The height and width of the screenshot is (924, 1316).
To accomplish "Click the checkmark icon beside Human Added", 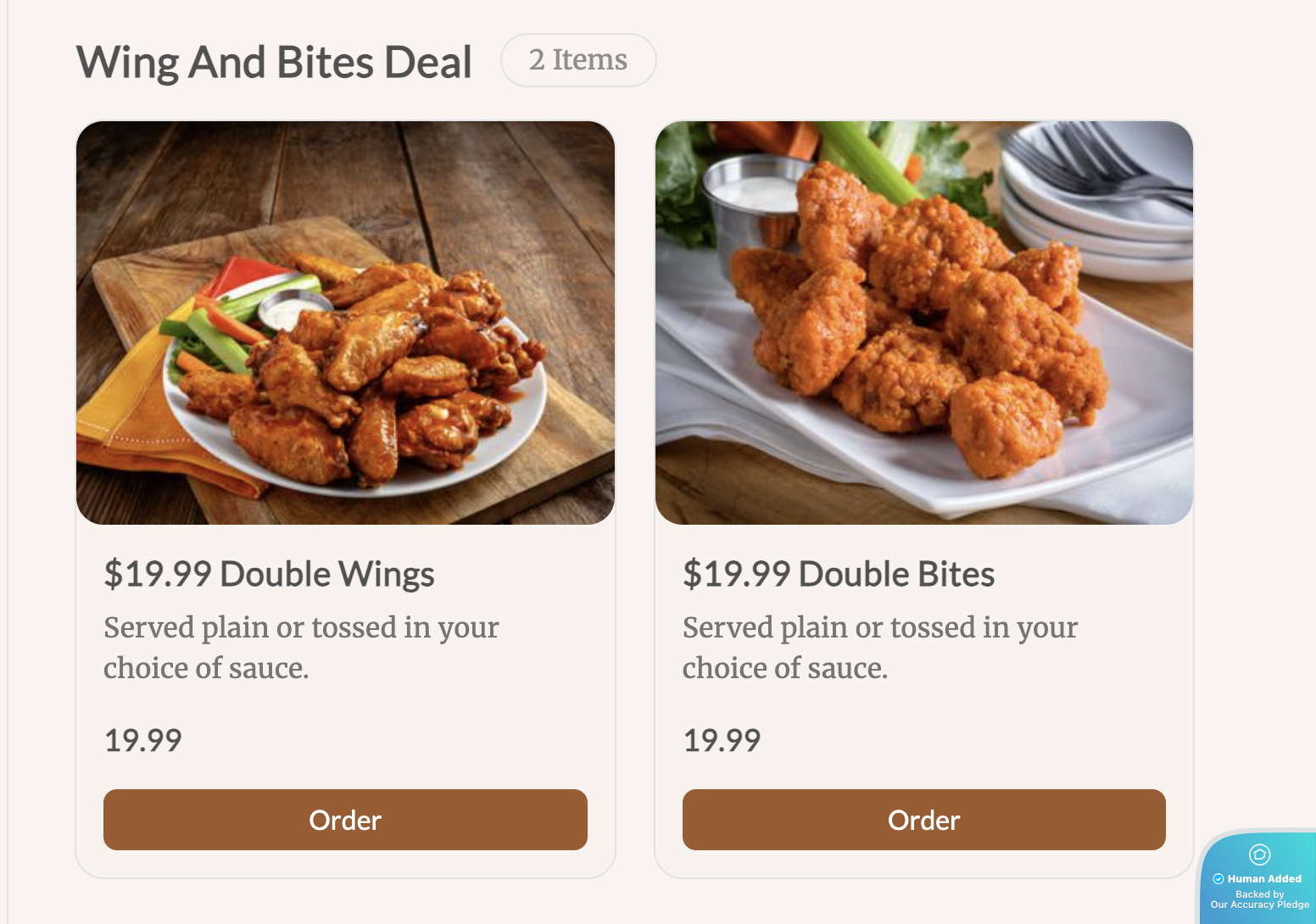I will [x=1218, y=879].
